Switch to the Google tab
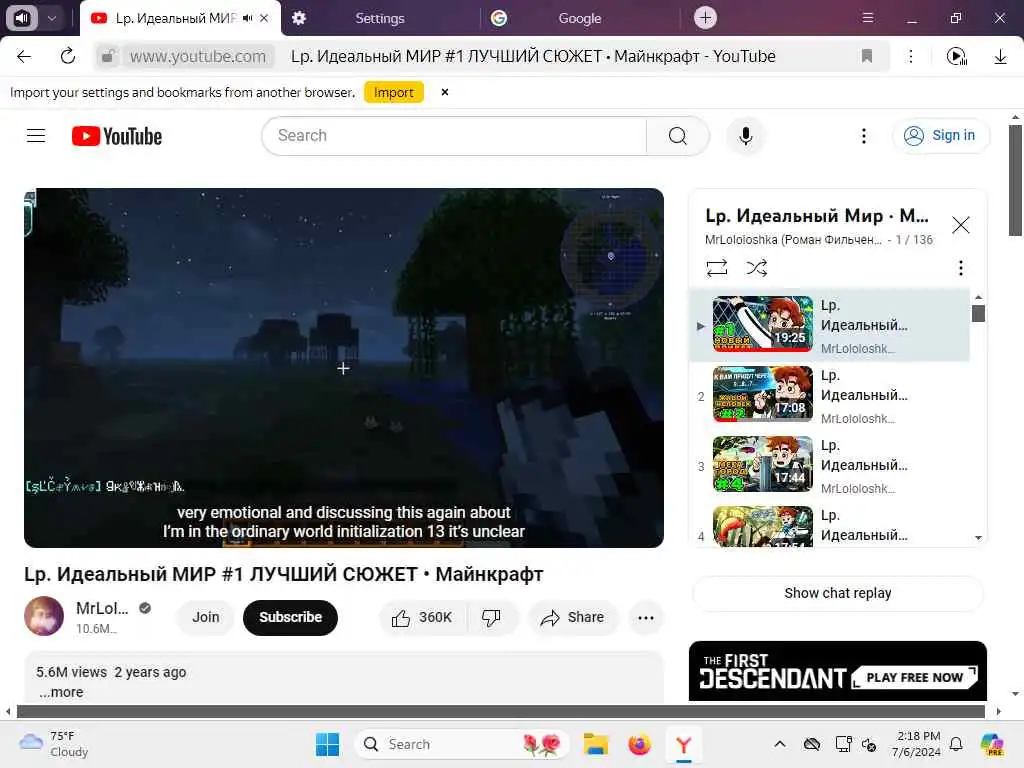The width and height of the screenshot is (1024, 768). 579,18
